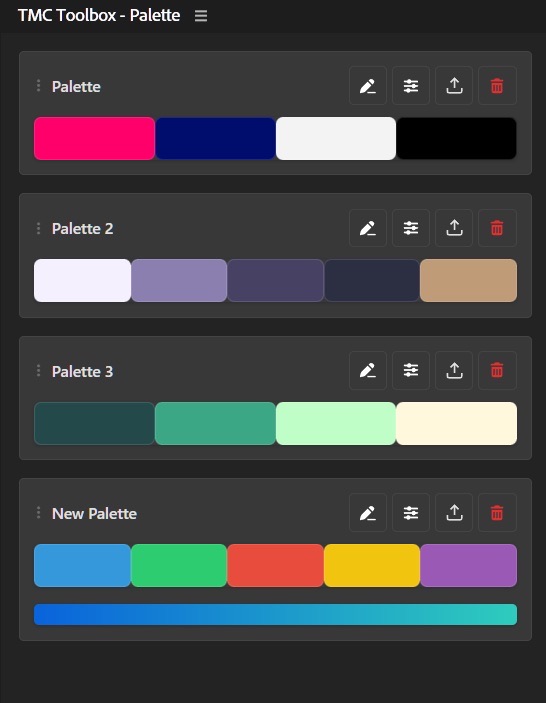The image size is (546, 703).
Task: Pick the tan swatch in Palette 2
Action: click(468, 280)
